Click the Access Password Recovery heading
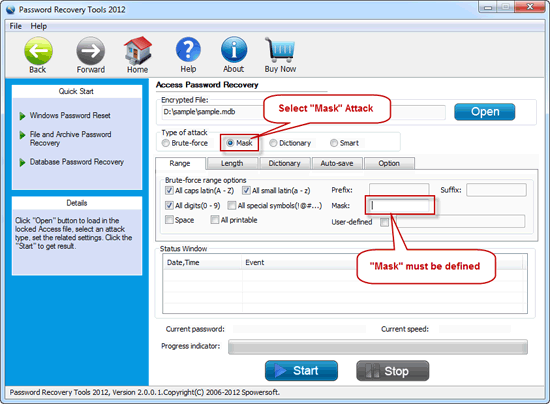Viewport: 550px width, 404px height. (x=207, y=85)
